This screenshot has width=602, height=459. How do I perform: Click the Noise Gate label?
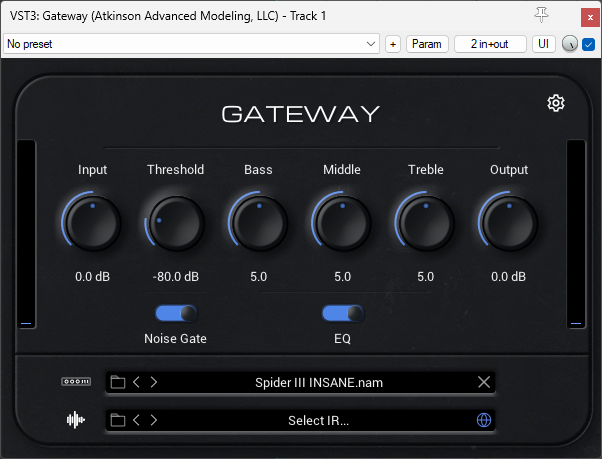coord(175,338)
